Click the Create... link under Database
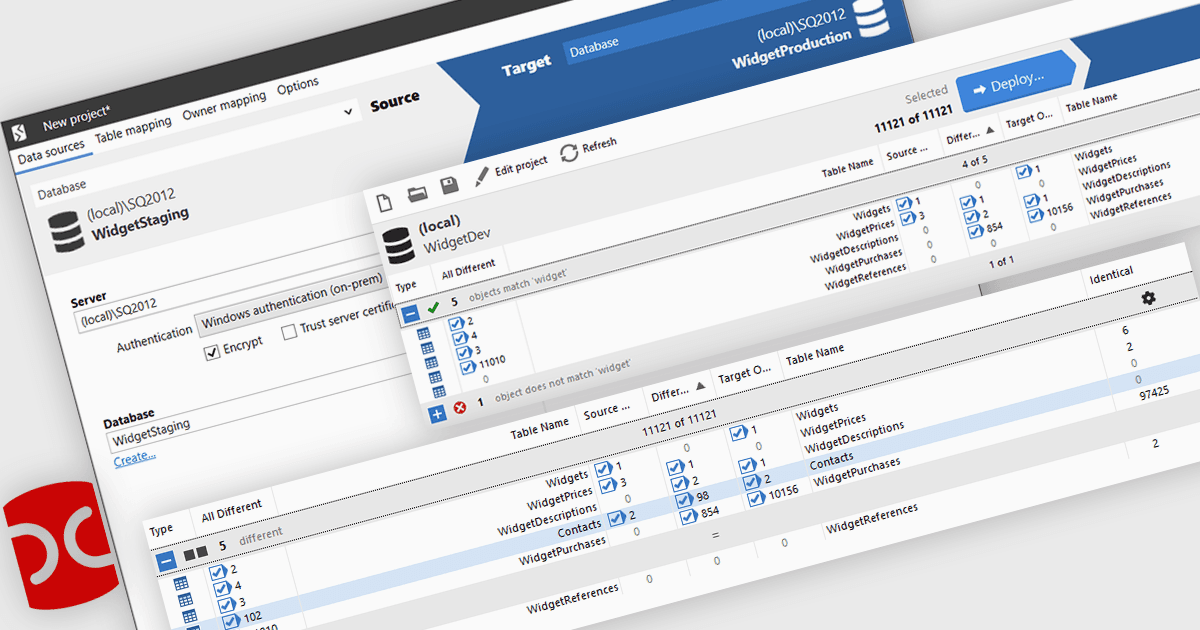 pos(135,458)
